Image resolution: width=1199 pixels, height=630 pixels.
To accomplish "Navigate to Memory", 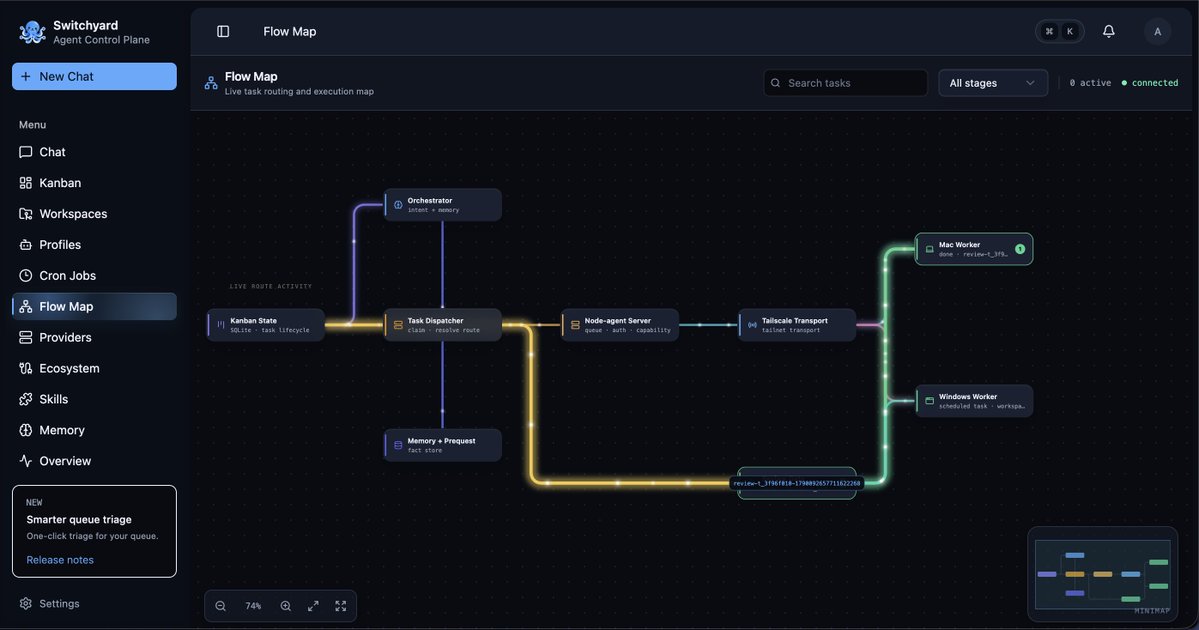I will tap(94, 430).
